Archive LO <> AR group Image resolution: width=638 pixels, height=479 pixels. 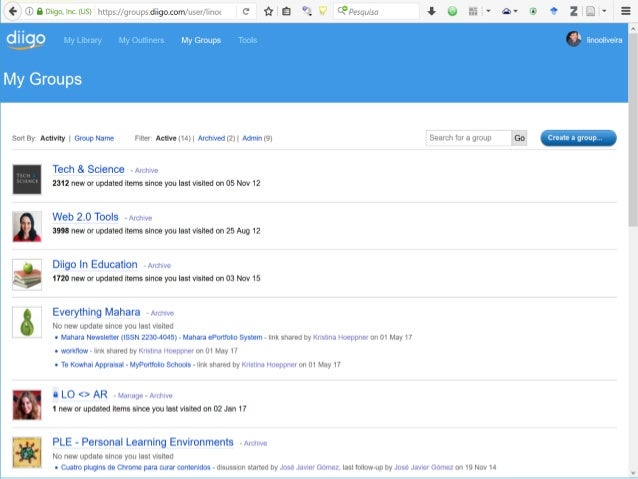click(x=161, y=396)
